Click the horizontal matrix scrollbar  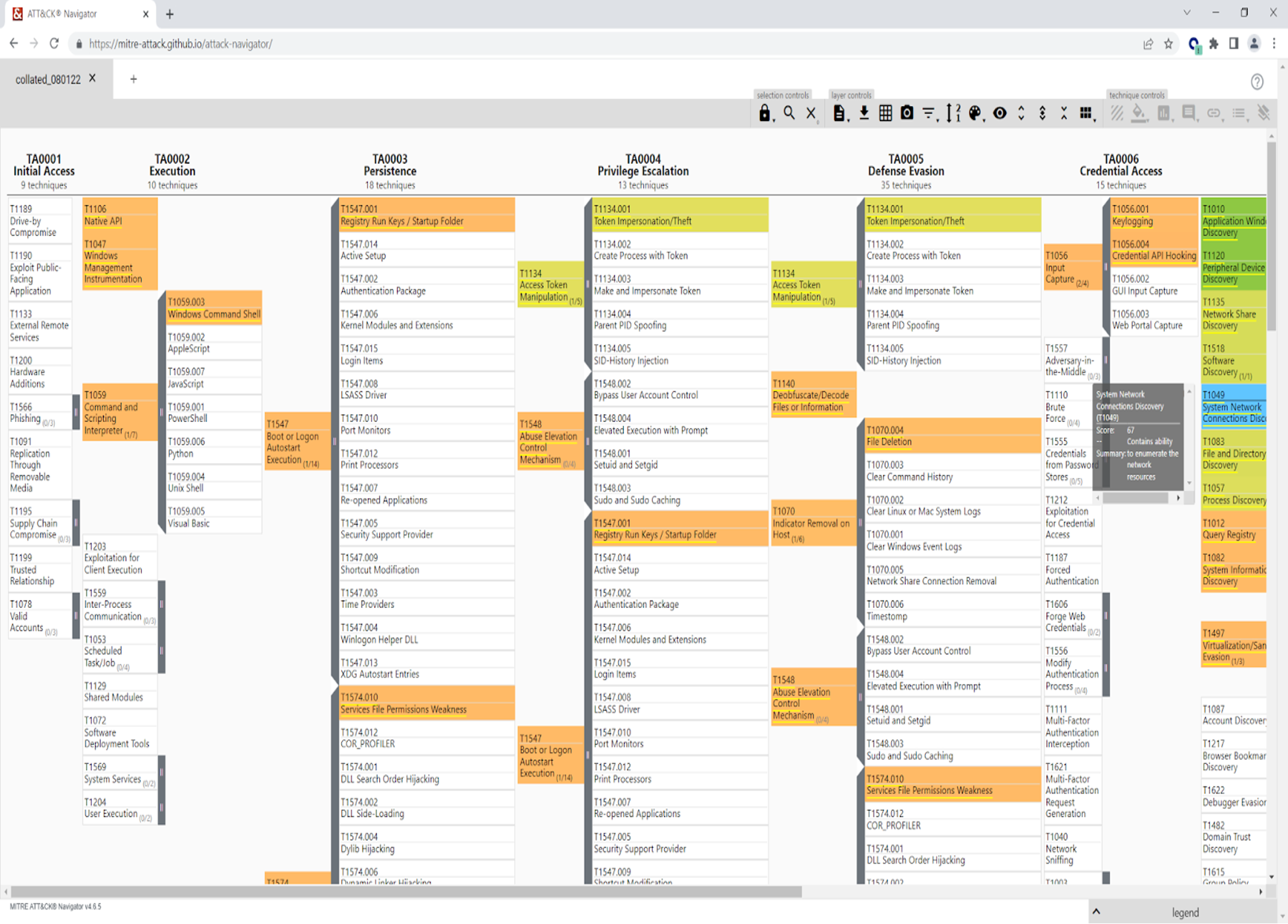click(x=407, y=892)
